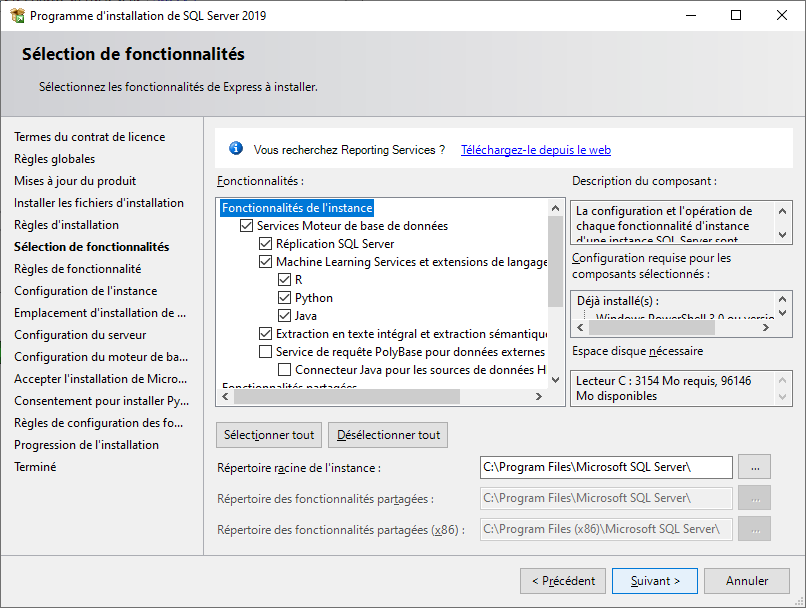Select the Mises à jour du produit step
The height and width of the screenshot is (608, 806).
(75, 181)
